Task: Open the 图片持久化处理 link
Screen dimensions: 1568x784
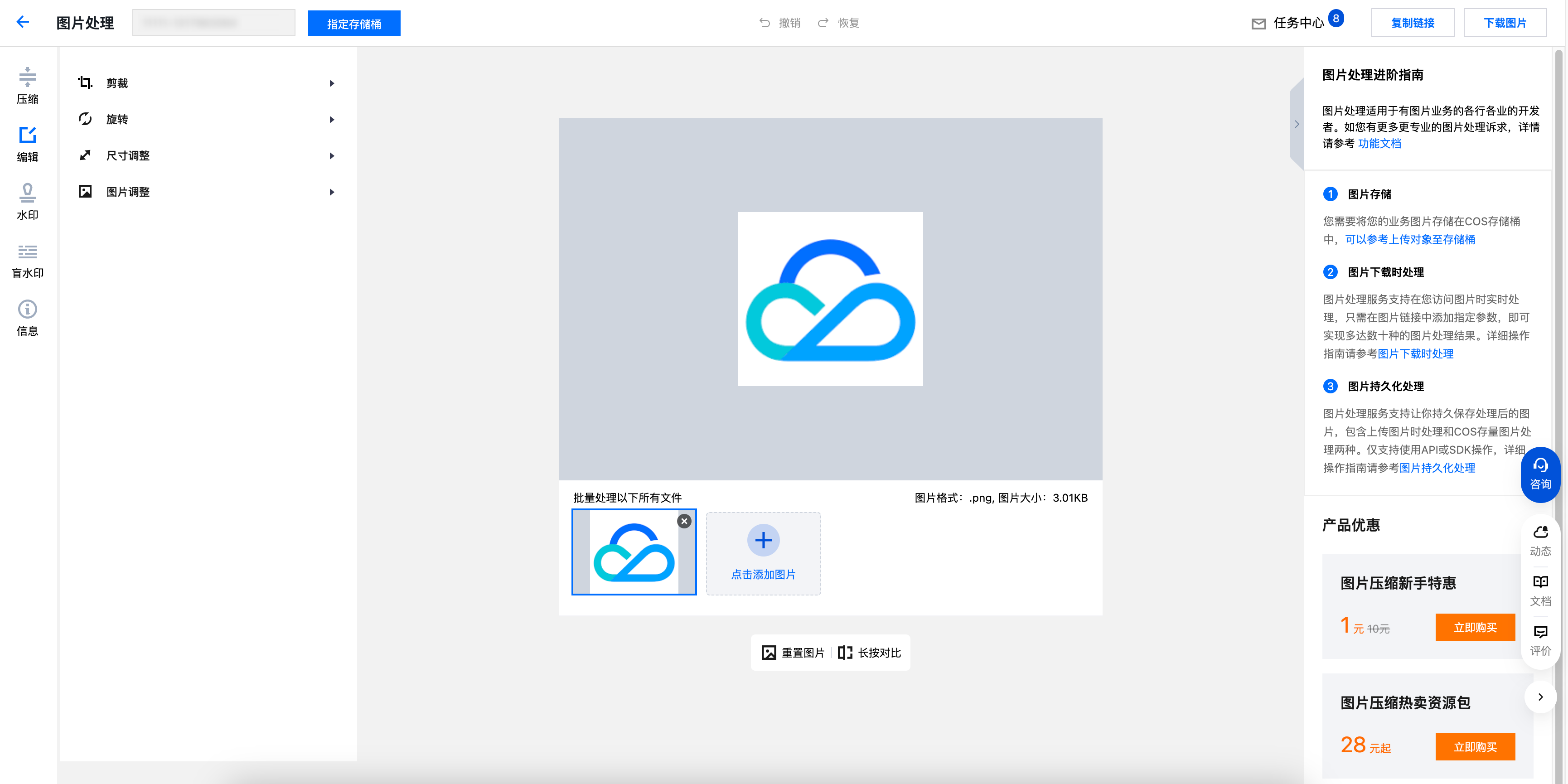Action: pyautogui.click(x=1438, y=468)
